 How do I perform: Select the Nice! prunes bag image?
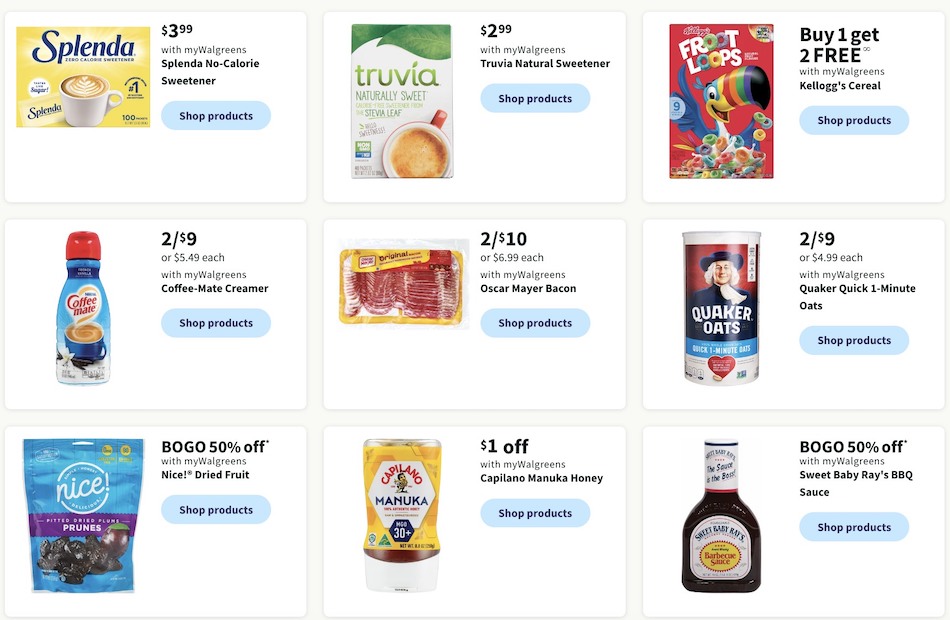tap(83, 515)
